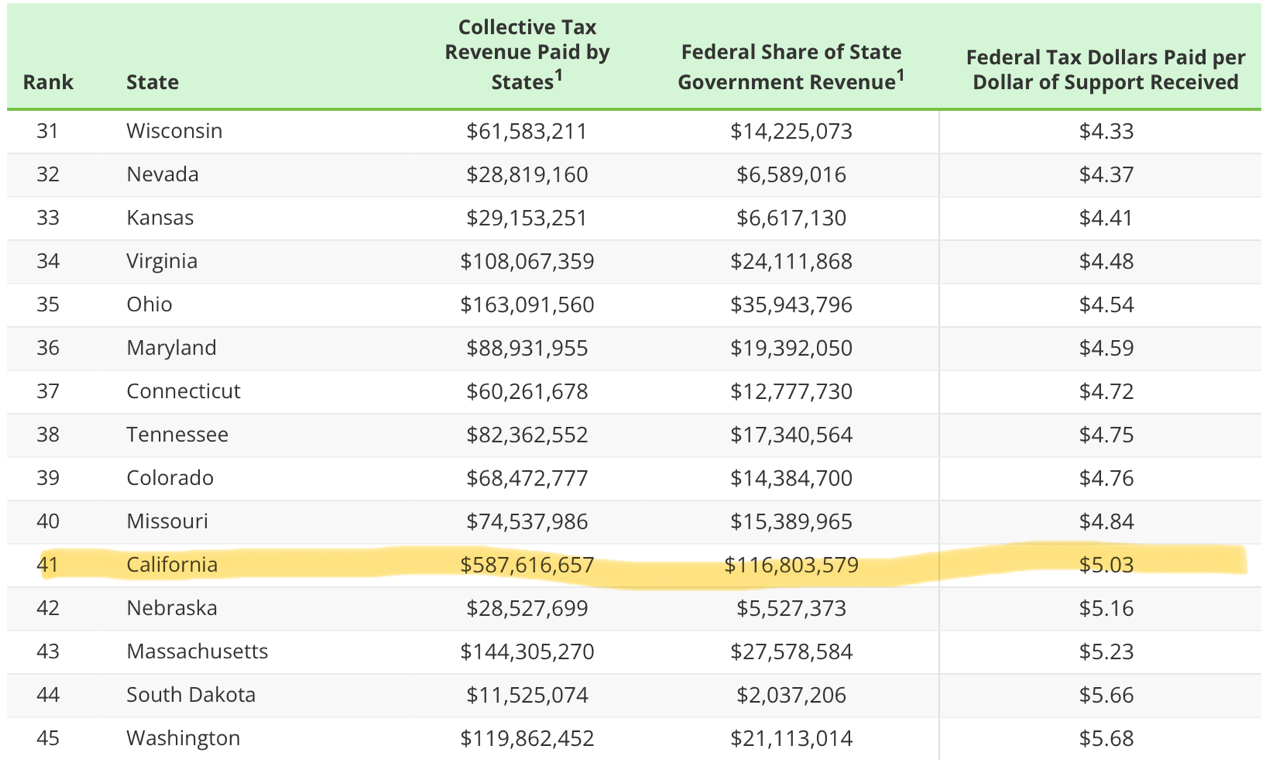This screenshot has width=1280, height=767.
Task: Click California's $5.03 value
Action: [1106, 565]
